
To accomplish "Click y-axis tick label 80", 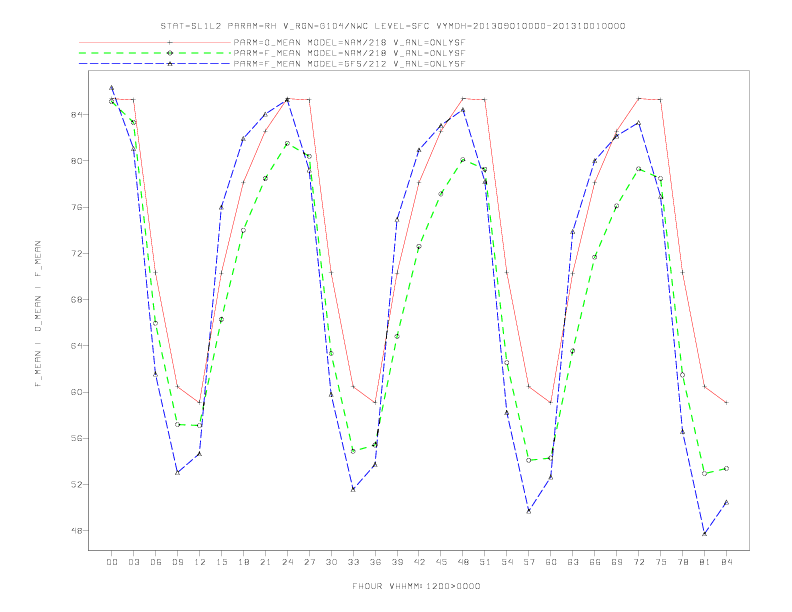I will (76, 161).
